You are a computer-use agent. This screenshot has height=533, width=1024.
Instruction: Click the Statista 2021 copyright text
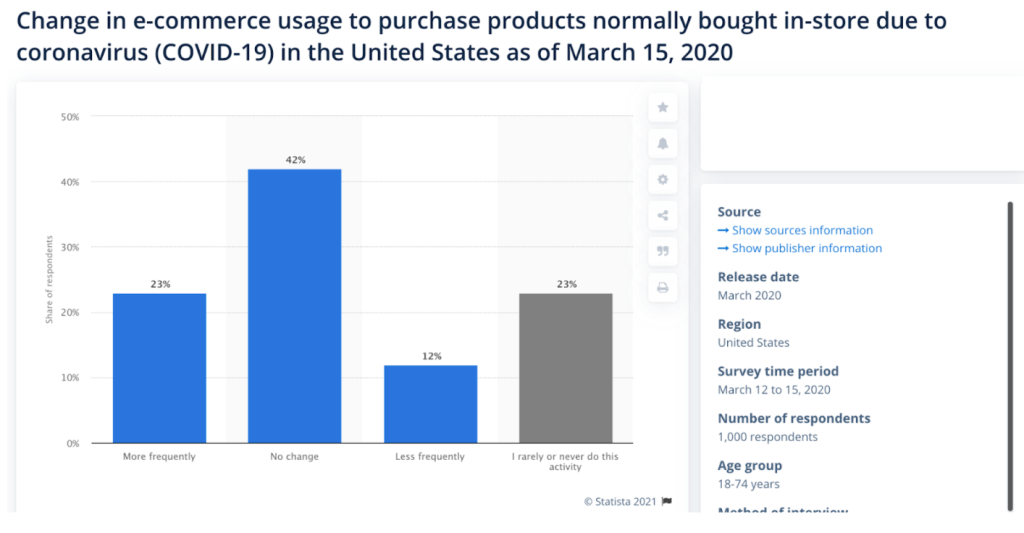(x=620, y=502)
